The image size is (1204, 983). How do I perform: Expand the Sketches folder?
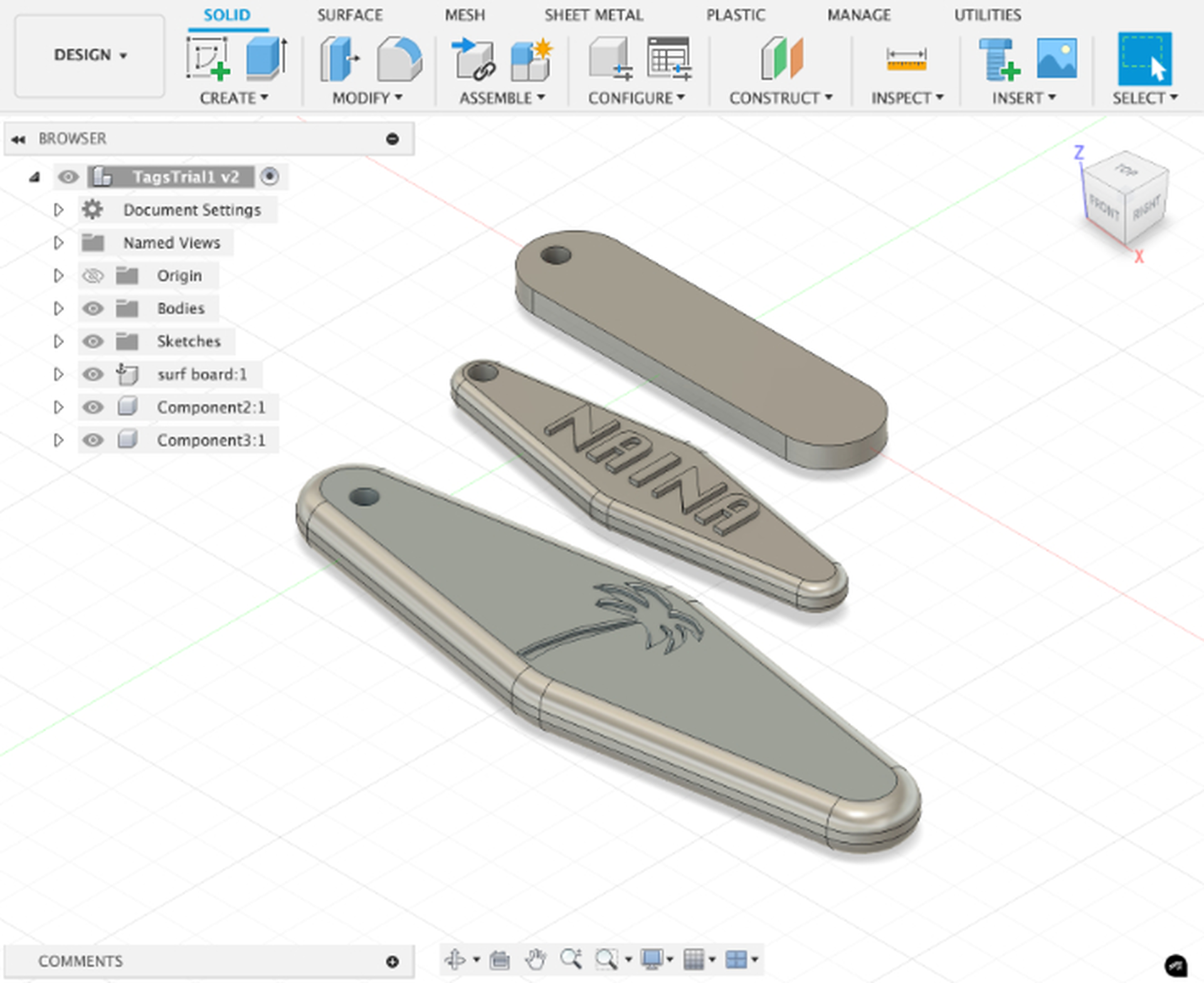tap(59, 341)
